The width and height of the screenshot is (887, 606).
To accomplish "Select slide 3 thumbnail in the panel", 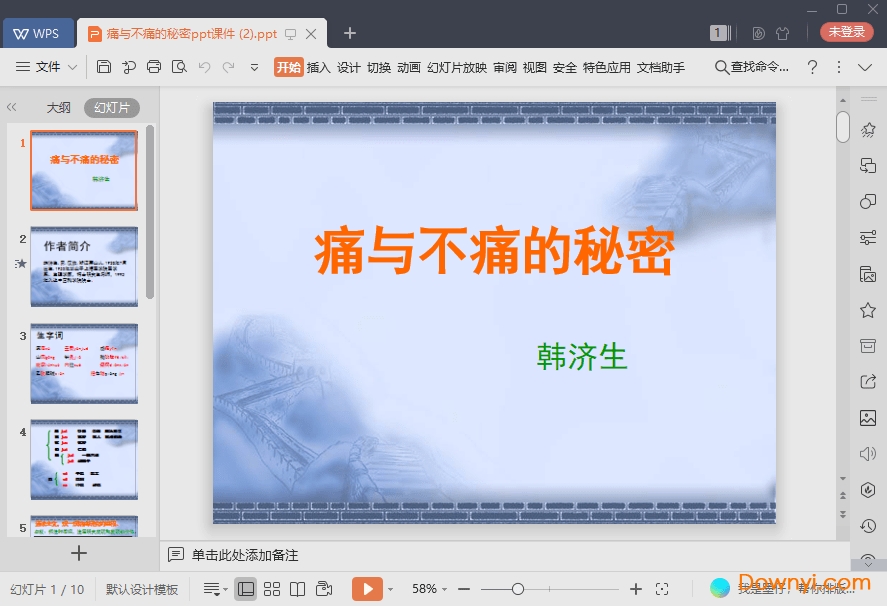I will tap(84, 362).
